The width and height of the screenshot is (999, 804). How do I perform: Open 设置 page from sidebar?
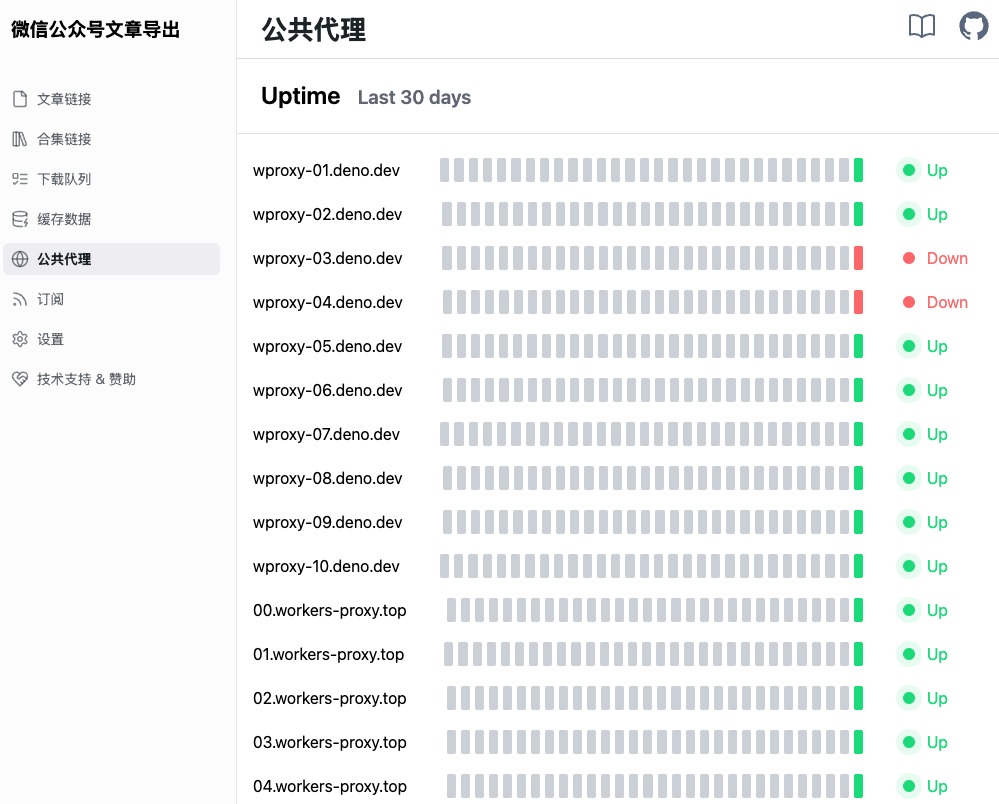click(111, 339)
